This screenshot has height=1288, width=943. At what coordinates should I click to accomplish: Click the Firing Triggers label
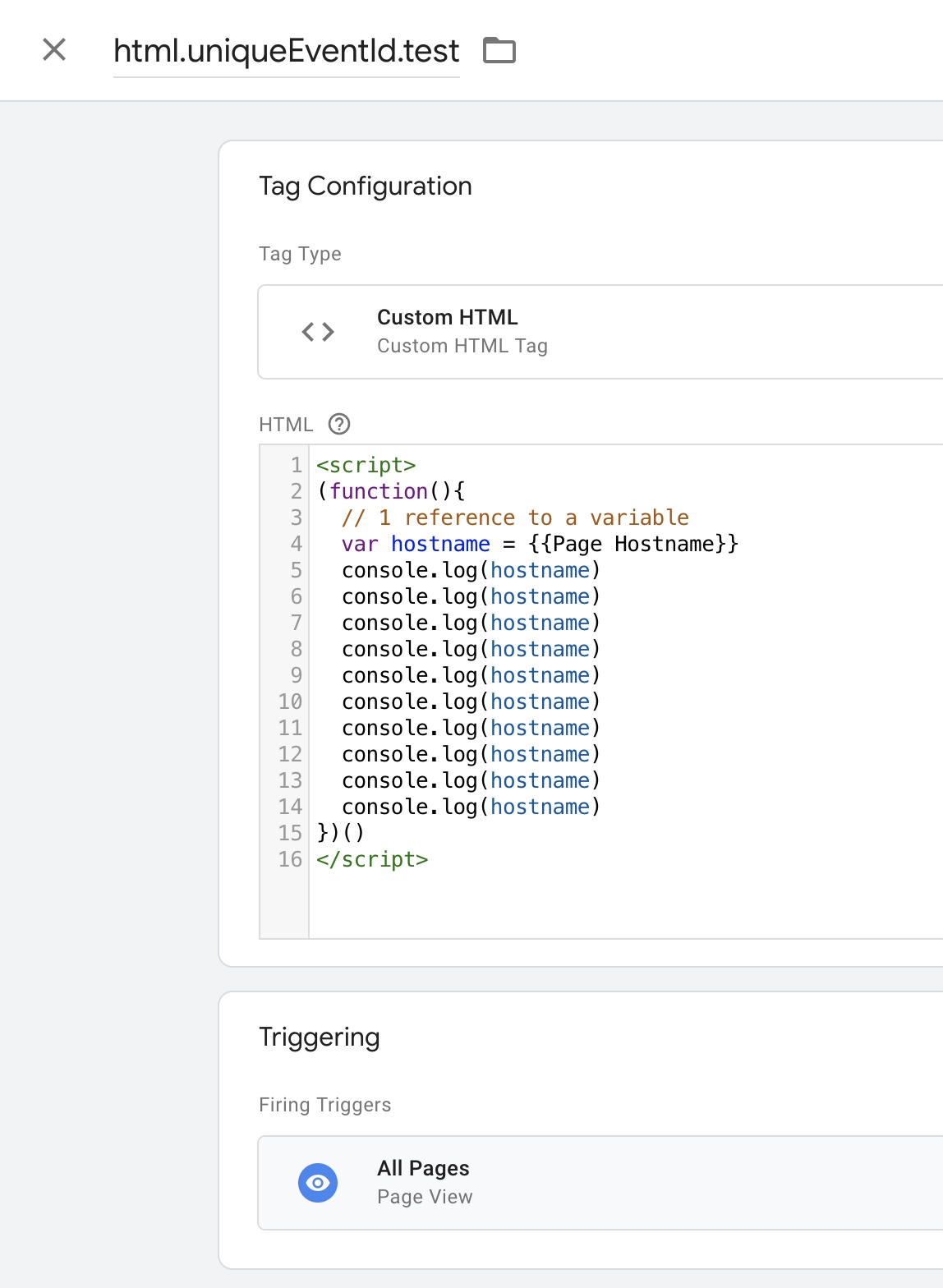[324, 1105]
